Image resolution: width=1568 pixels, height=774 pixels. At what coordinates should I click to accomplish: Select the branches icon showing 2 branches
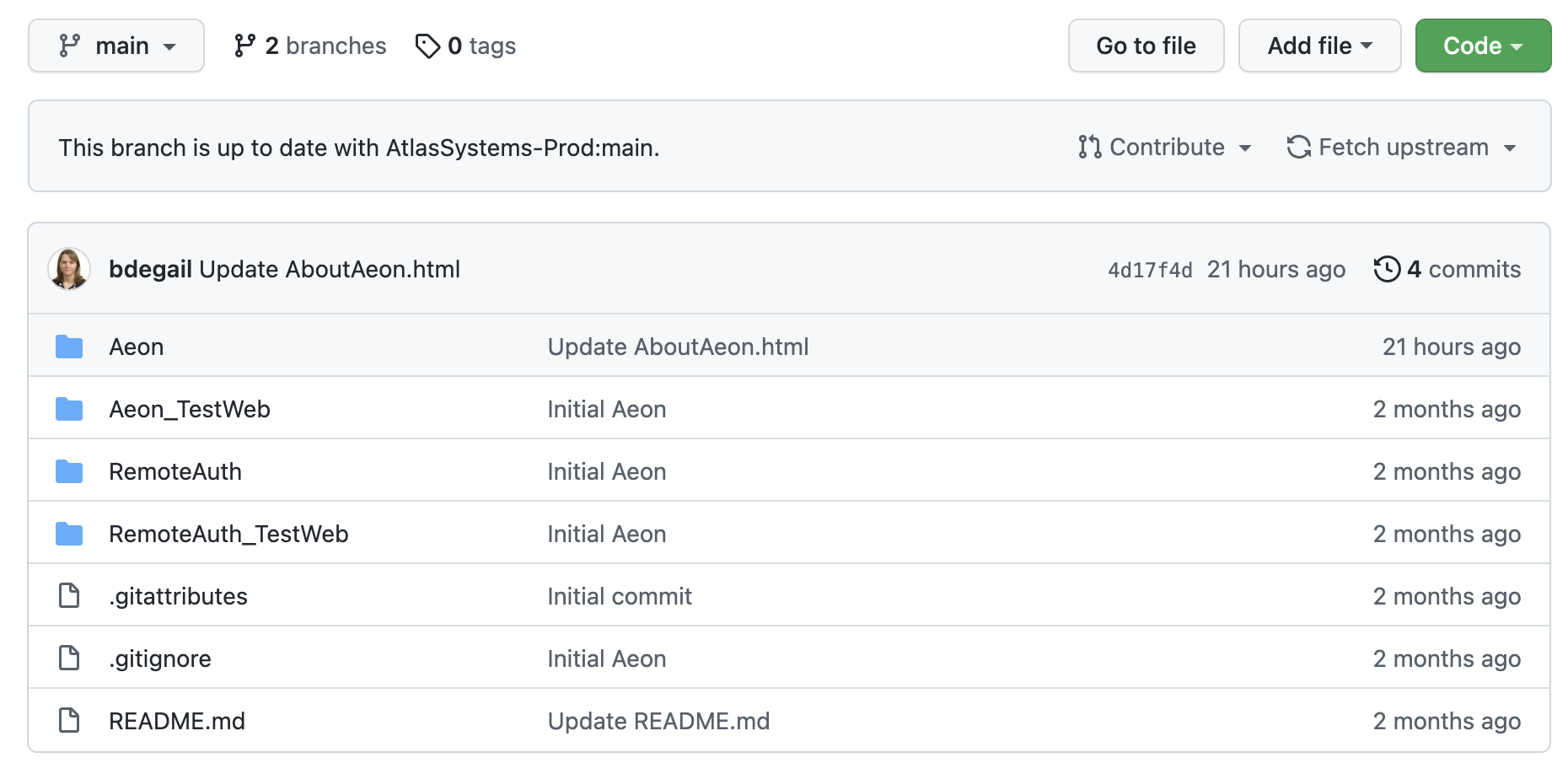point(245,46)
